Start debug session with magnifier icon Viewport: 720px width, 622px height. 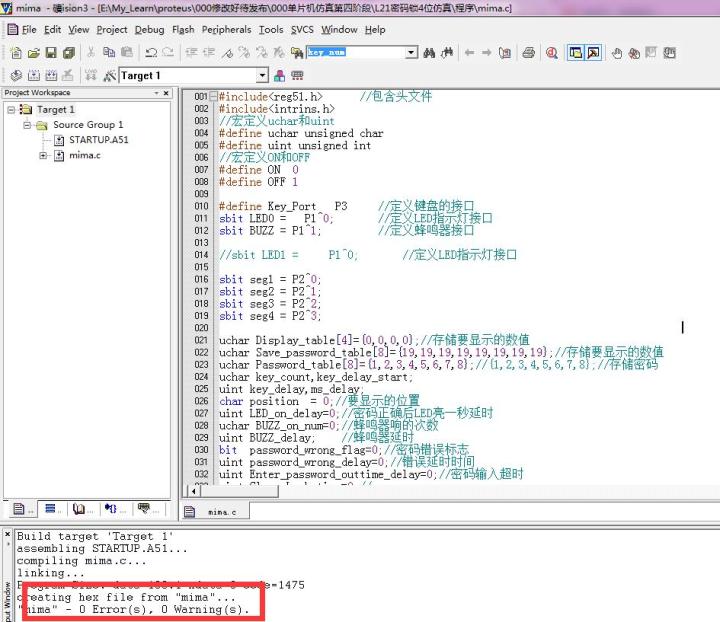[552, 52]
